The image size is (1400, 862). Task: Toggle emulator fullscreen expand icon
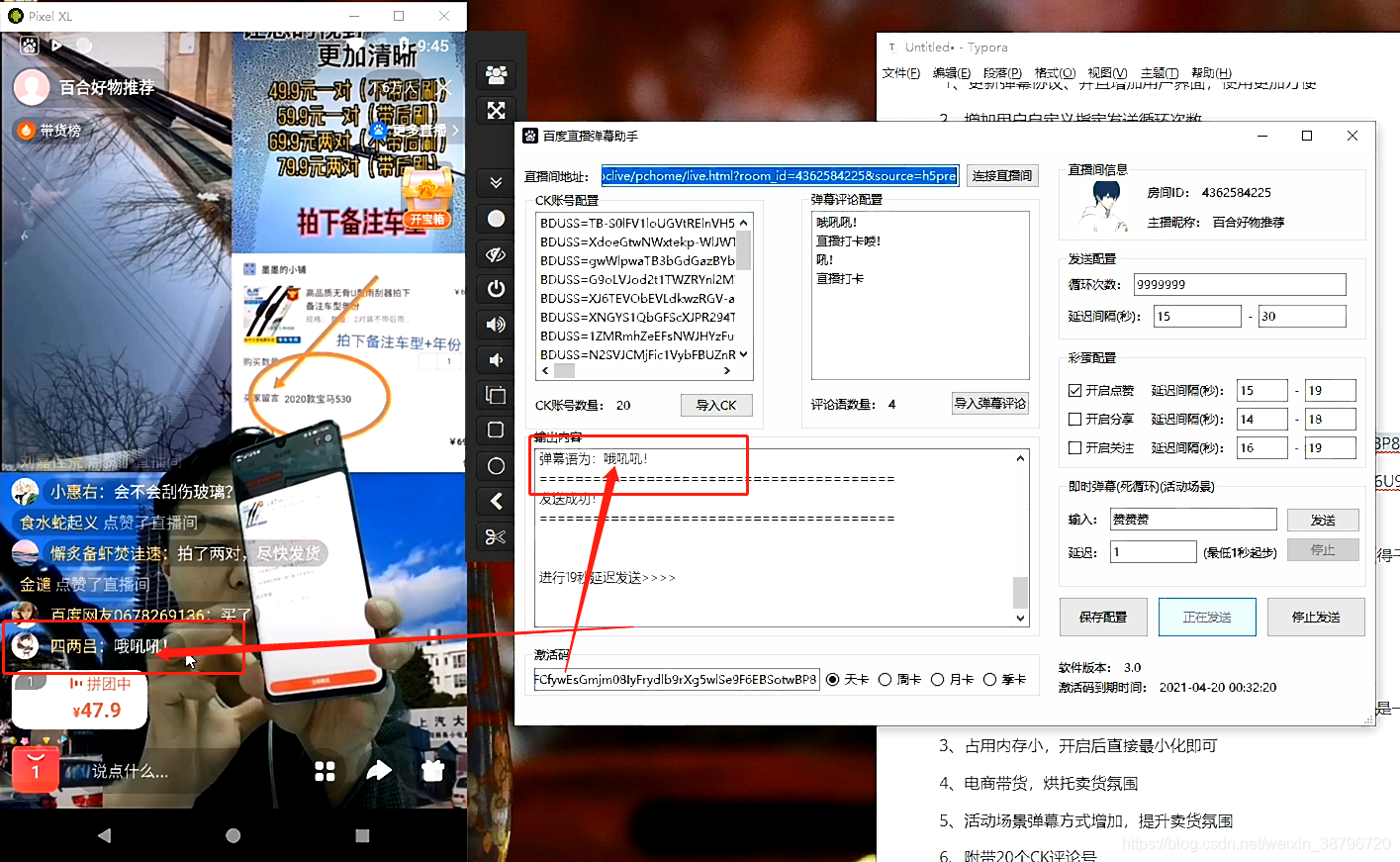(x=497, y=111)
